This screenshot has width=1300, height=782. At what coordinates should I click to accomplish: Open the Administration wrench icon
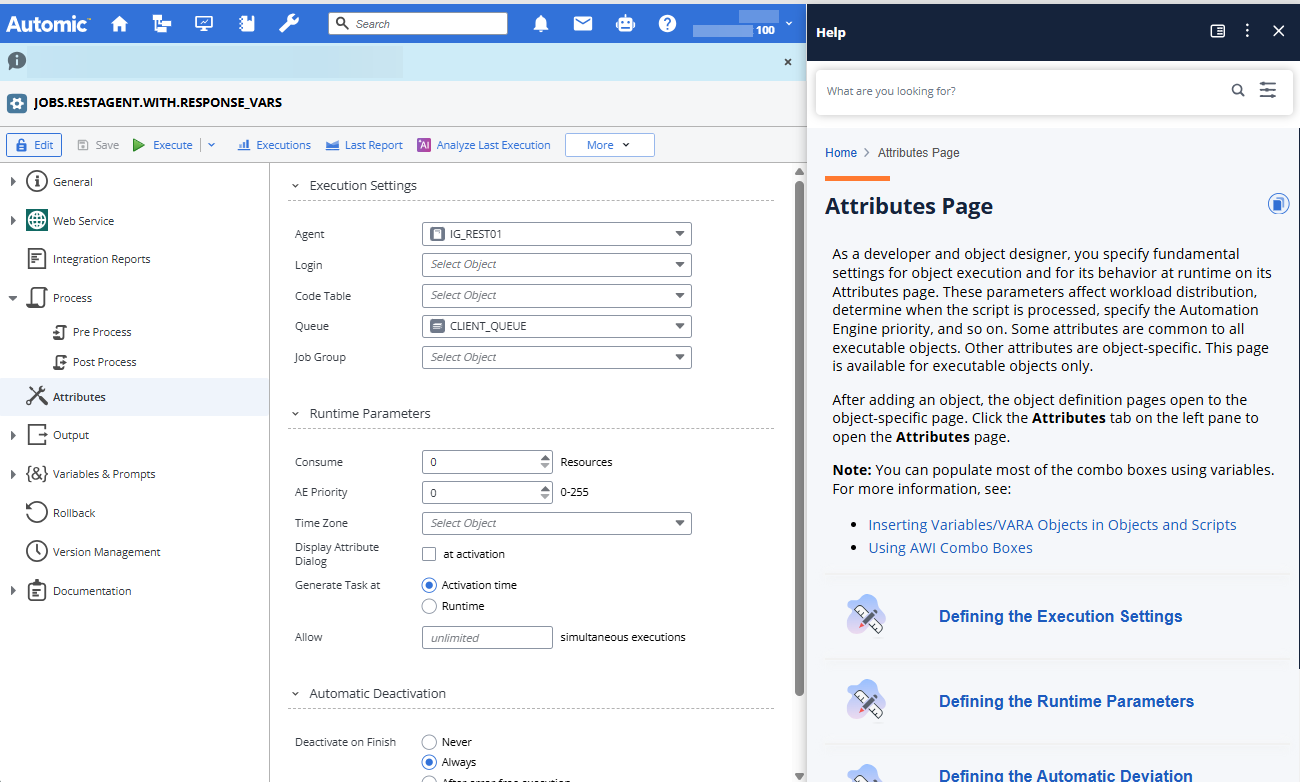(x=289, y=23)
